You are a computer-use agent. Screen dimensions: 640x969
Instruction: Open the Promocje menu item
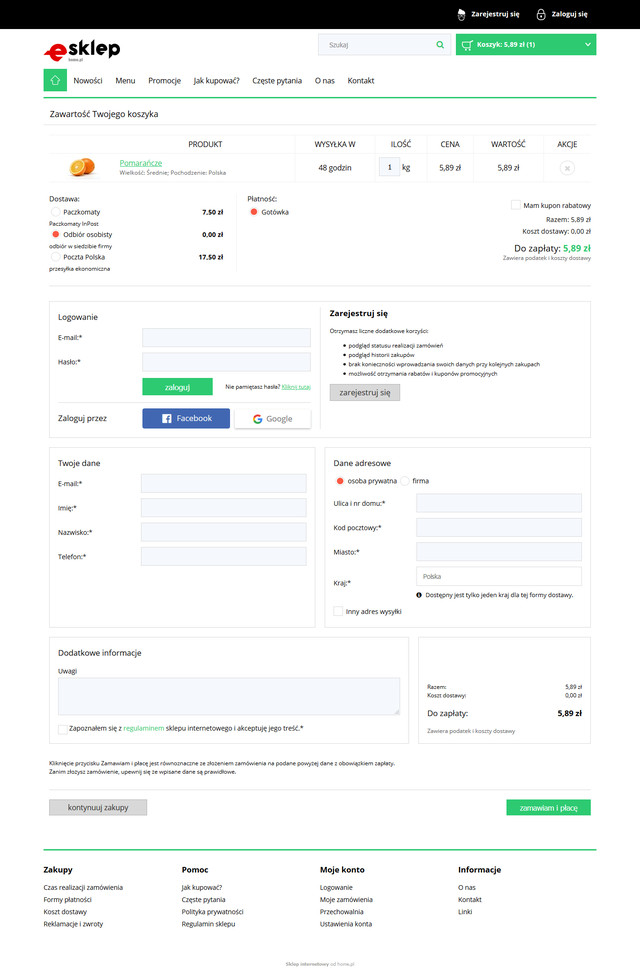[x=164, y=80]
